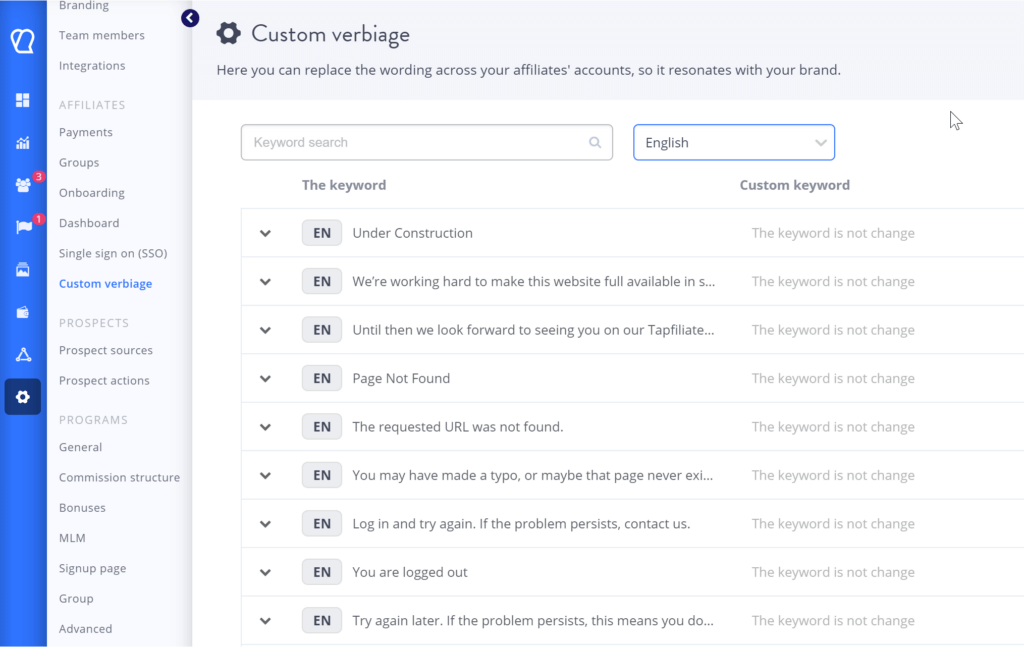Go to the Custom verbiage menu item
Viewport: 1024px width, 647px height.
pos(105,283)
